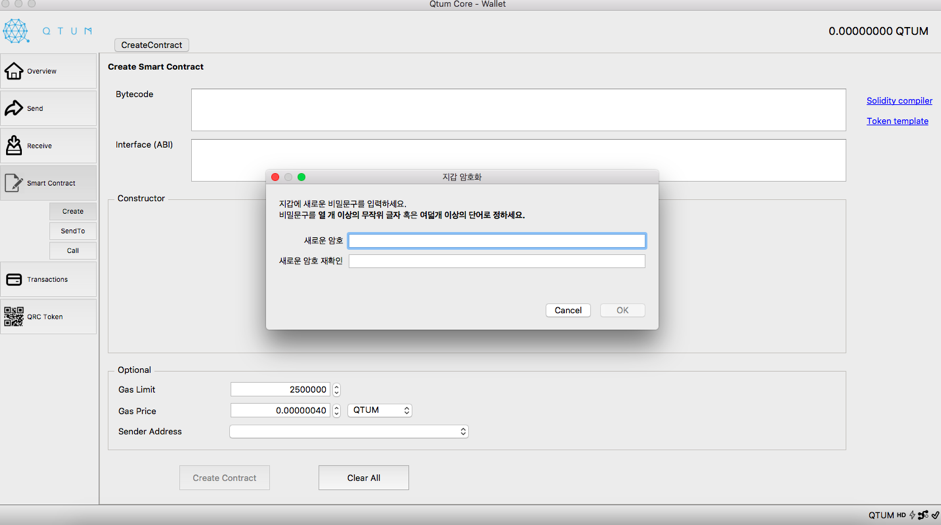
Task: Open the QRC Token page
Action: [48, 316]
